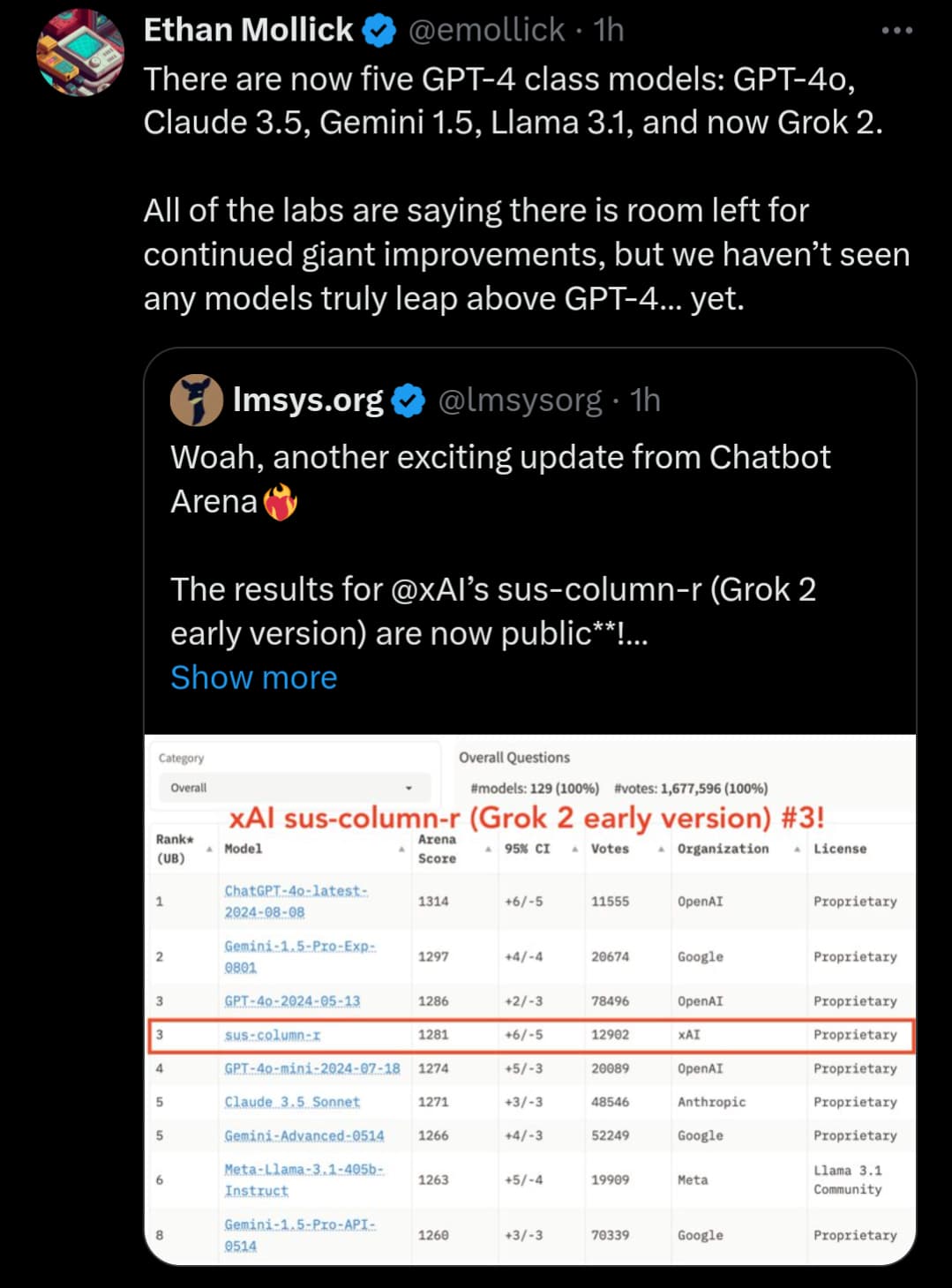
Task: Click Ethan Mollick's blue verified badge
Action: point(379,32)
